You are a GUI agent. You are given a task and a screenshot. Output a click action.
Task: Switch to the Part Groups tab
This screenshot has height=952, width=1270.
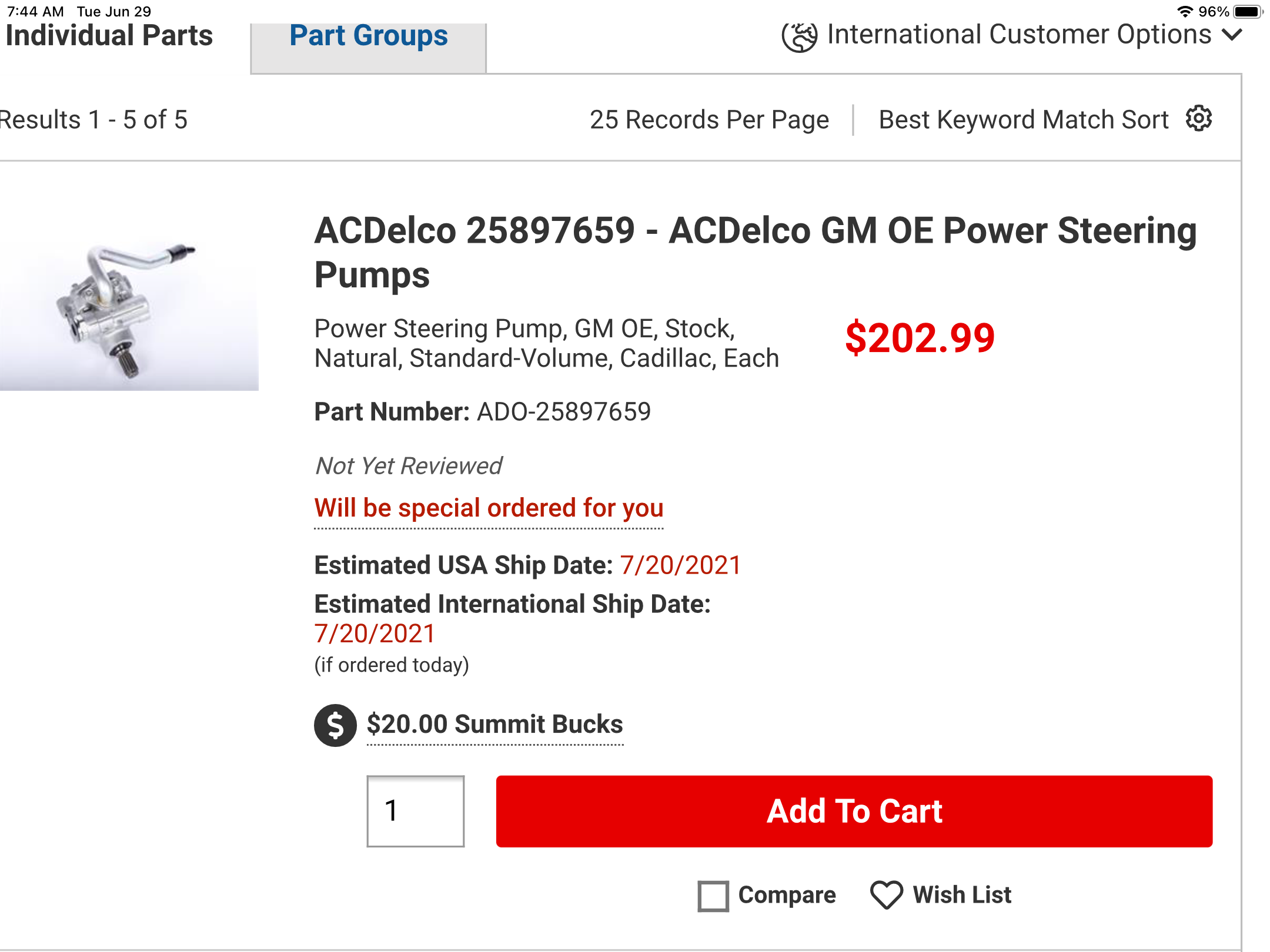(369, 36)
